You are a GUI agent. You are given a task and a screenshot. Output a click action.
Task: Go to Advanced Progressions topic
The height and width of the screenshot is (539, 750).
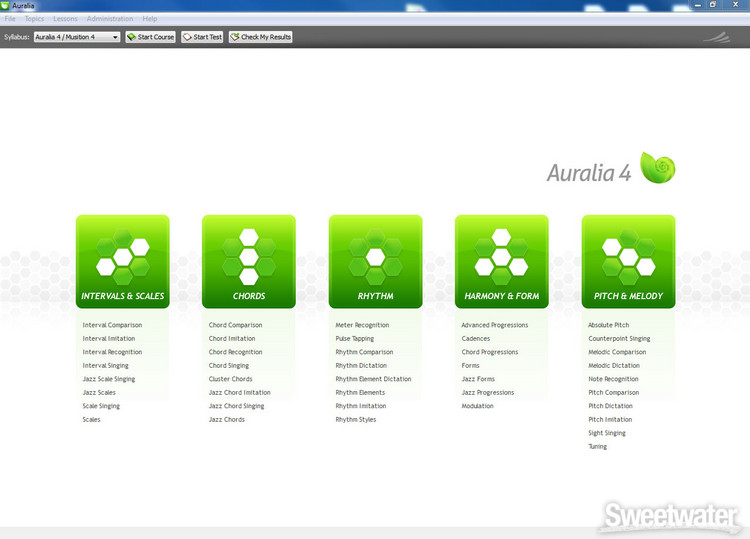tap(494, 325)
